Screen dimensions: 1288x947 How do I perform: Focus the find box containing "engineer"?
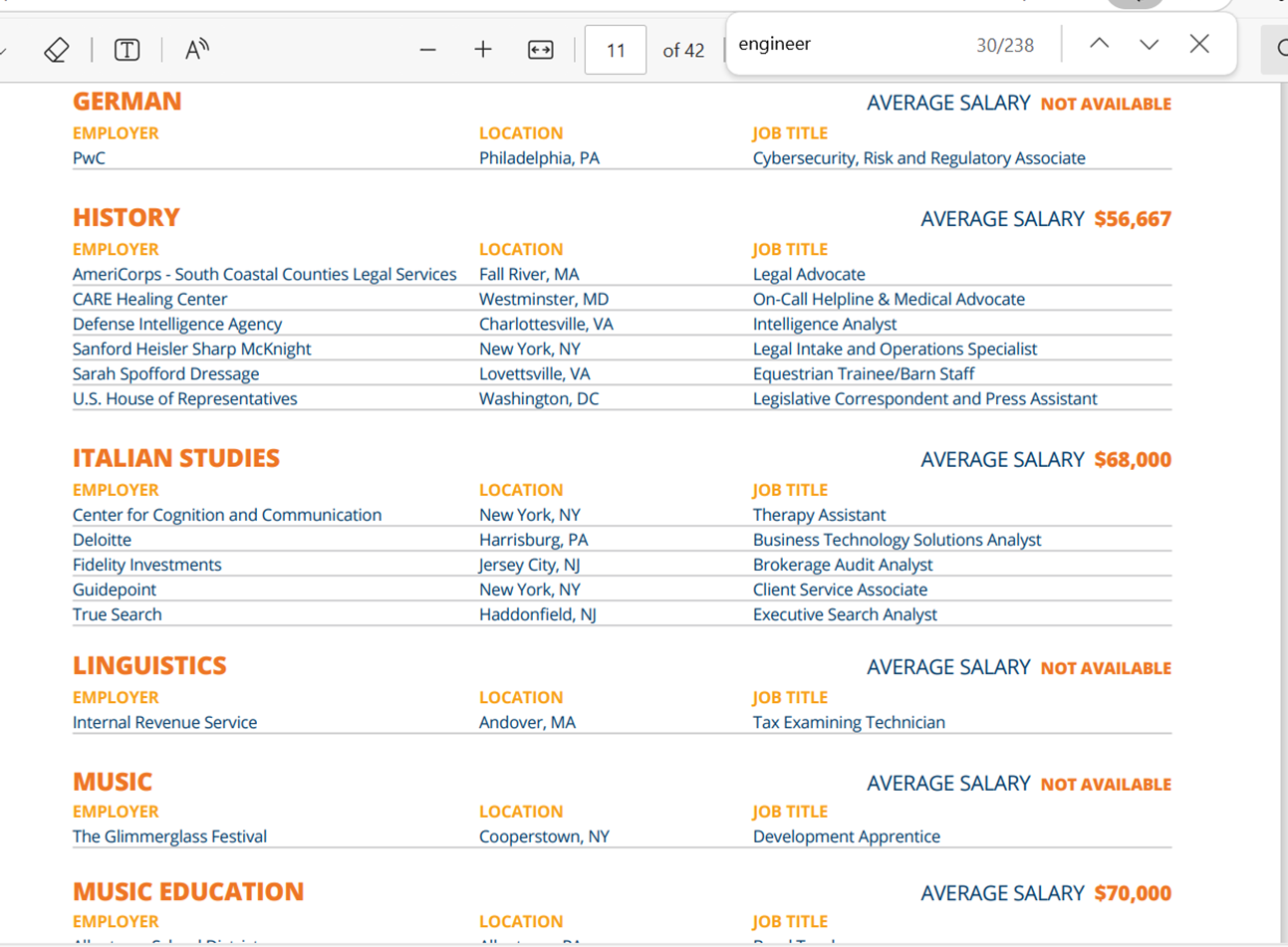point(847,44)
